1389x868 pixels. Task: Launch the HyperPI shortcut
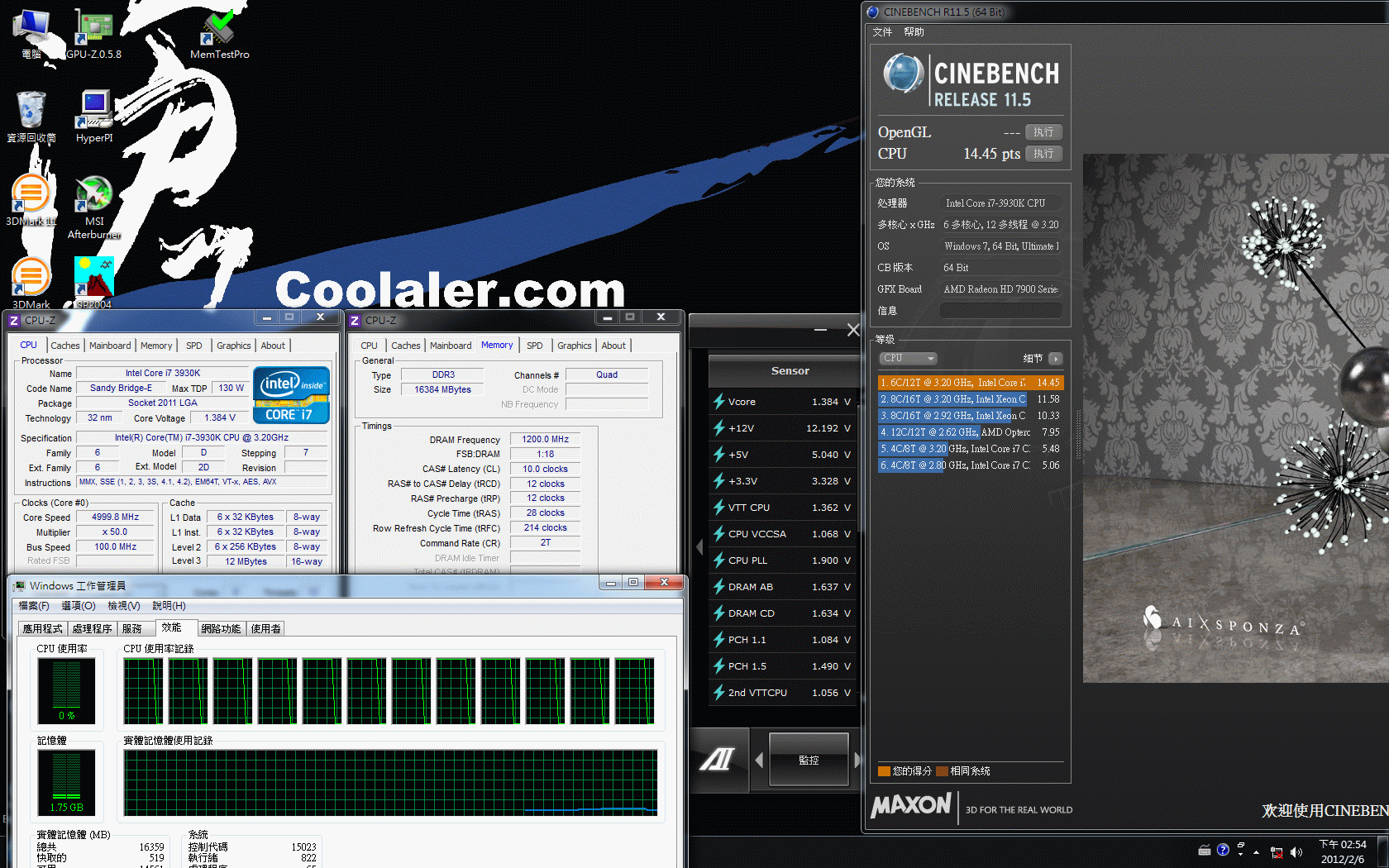pos(94,117)
